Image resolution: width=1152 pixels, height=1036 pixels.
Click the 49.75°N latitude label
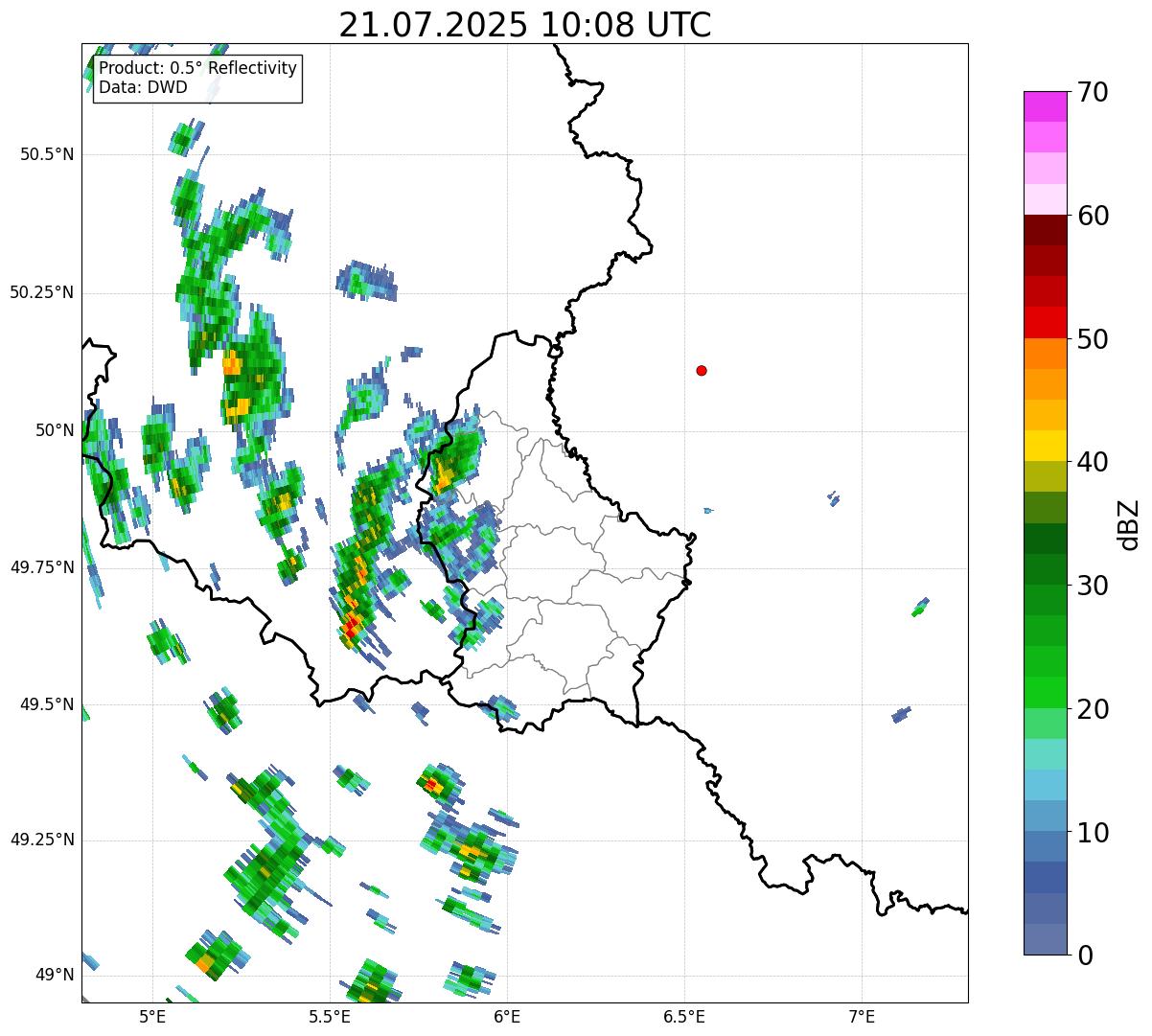tap(42, 567)
